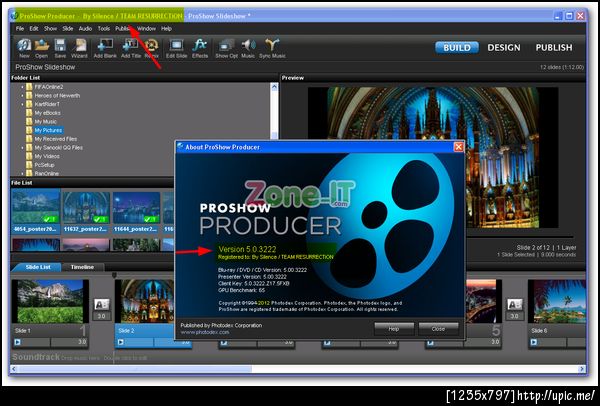
Task: Select the Slide List tab
Action: point(38,267)
